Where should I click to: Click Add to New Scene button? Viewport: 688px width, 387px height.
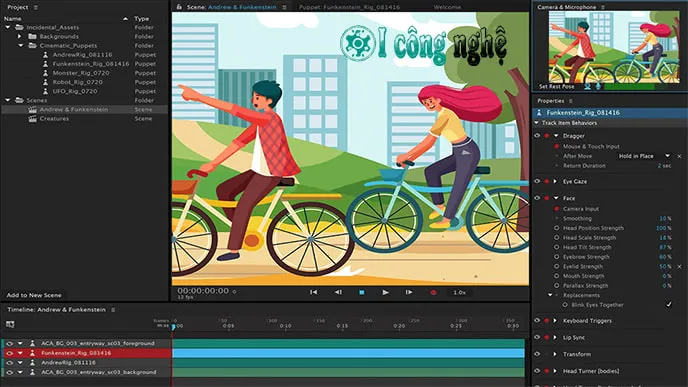(34, 295)
